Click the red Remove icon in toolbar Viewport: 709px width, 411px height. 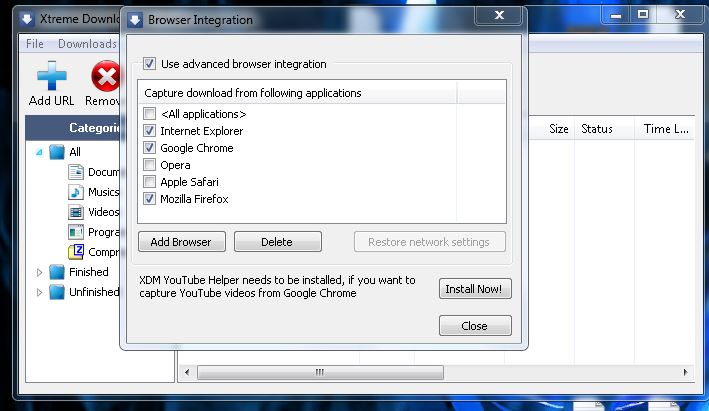(x=105, y=76)
